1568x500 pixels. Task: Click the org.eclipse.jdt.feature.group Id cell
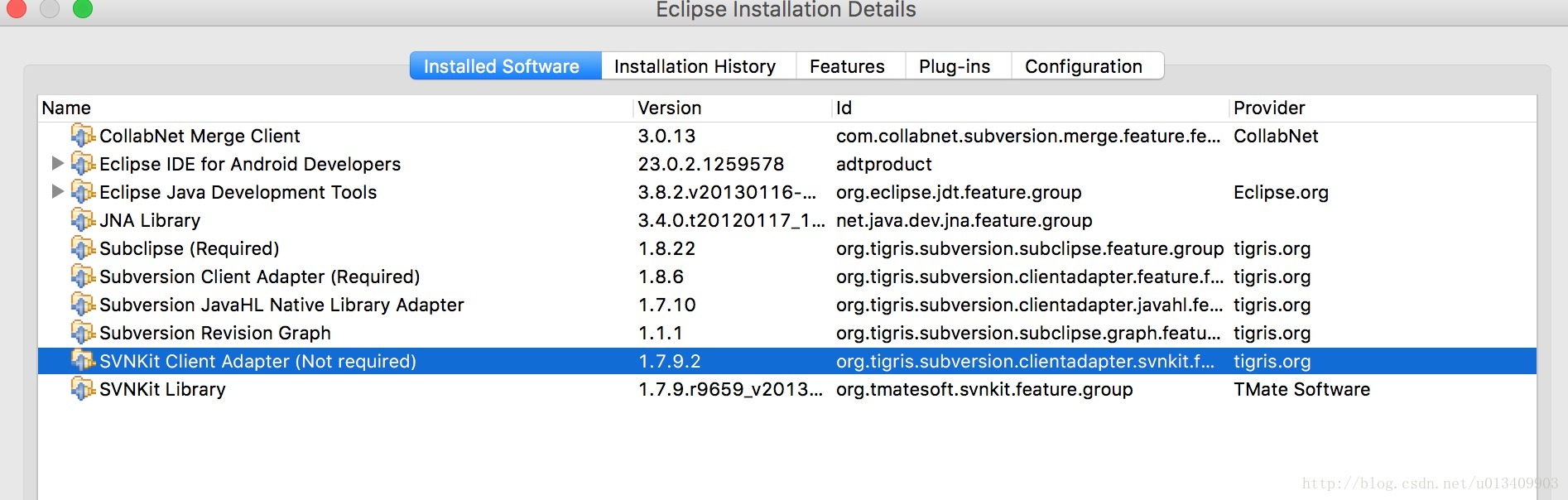(x=959, y=192)
